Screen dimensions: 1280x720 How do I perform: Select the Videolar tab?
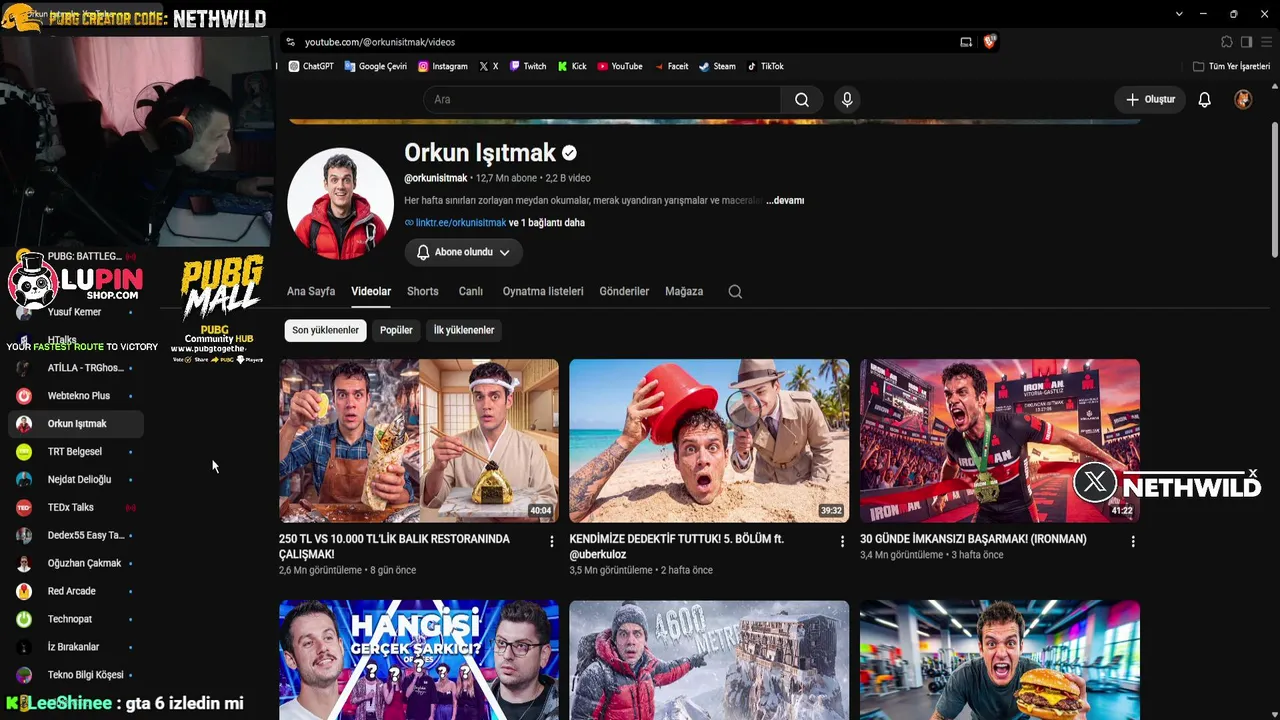[371, 292]
